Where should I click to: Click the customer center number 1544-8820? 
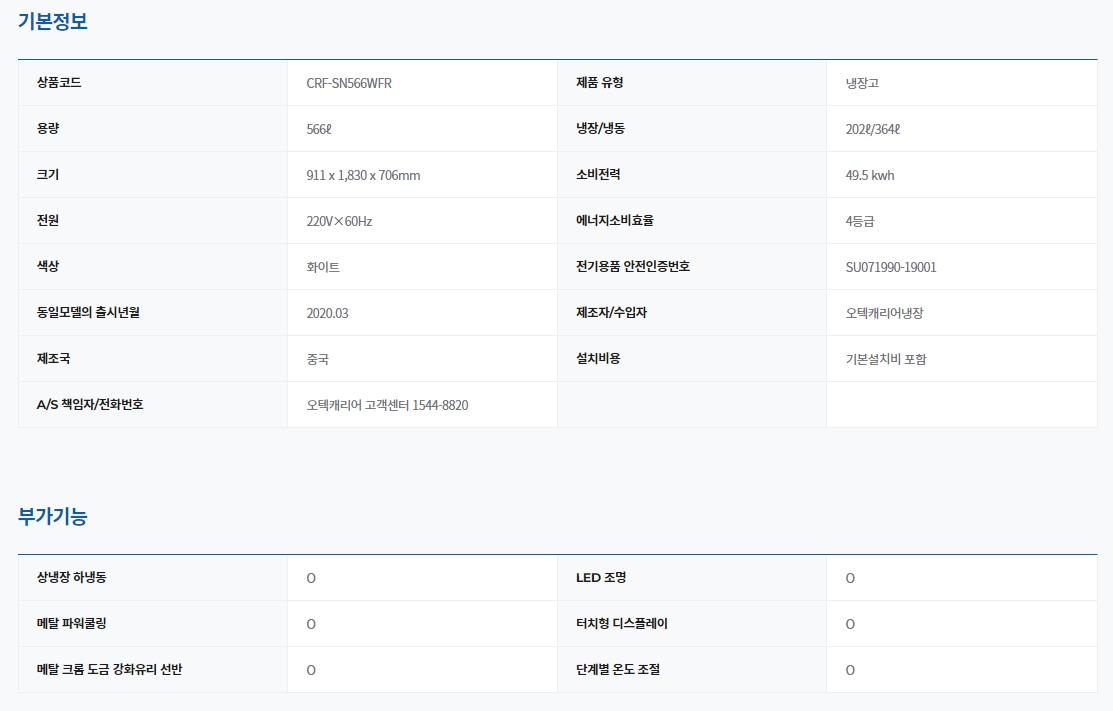(440, 405)
